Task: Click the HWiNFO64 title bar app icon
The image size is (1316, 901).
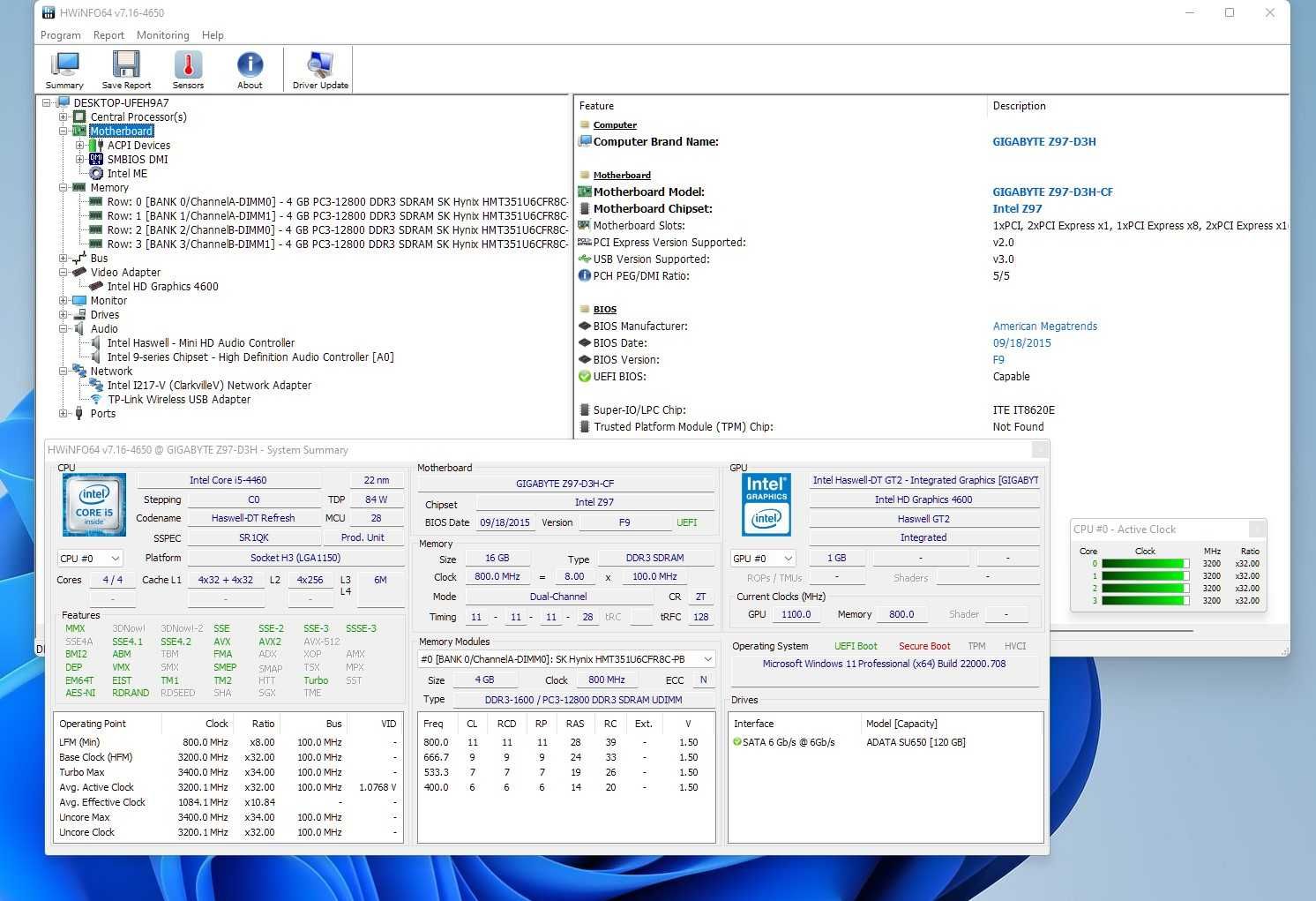Action: [x=49, y=12]
